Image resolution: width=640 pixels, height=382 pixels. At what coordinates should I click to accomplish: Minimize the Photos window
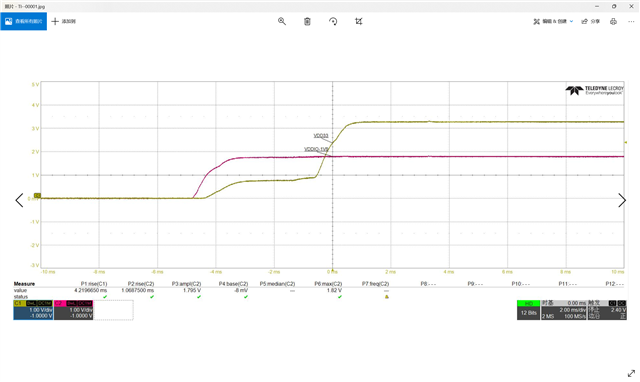[x=597, y=6]
